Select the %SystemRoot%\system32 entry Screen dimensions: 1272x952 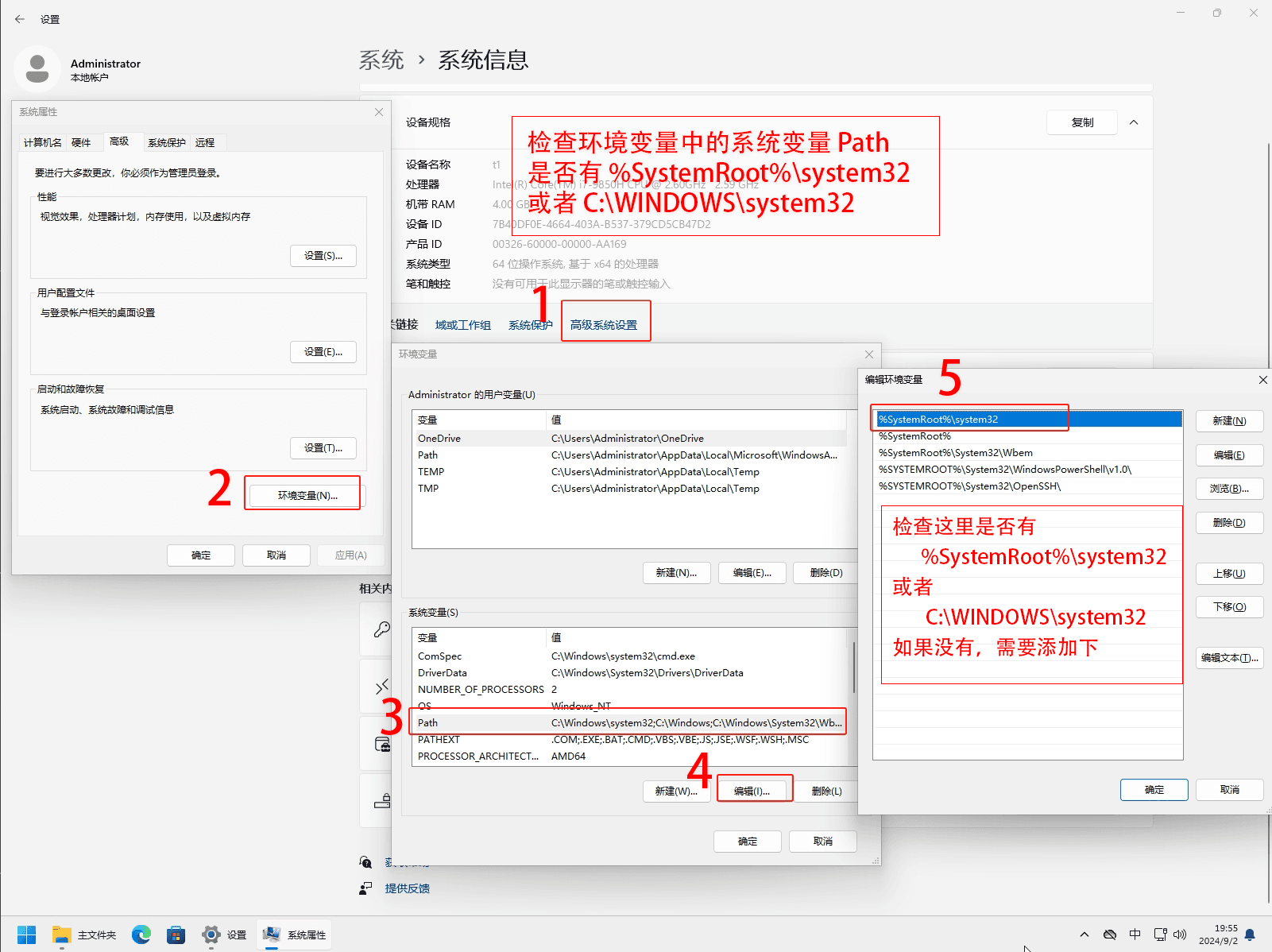click(1028, 420)
